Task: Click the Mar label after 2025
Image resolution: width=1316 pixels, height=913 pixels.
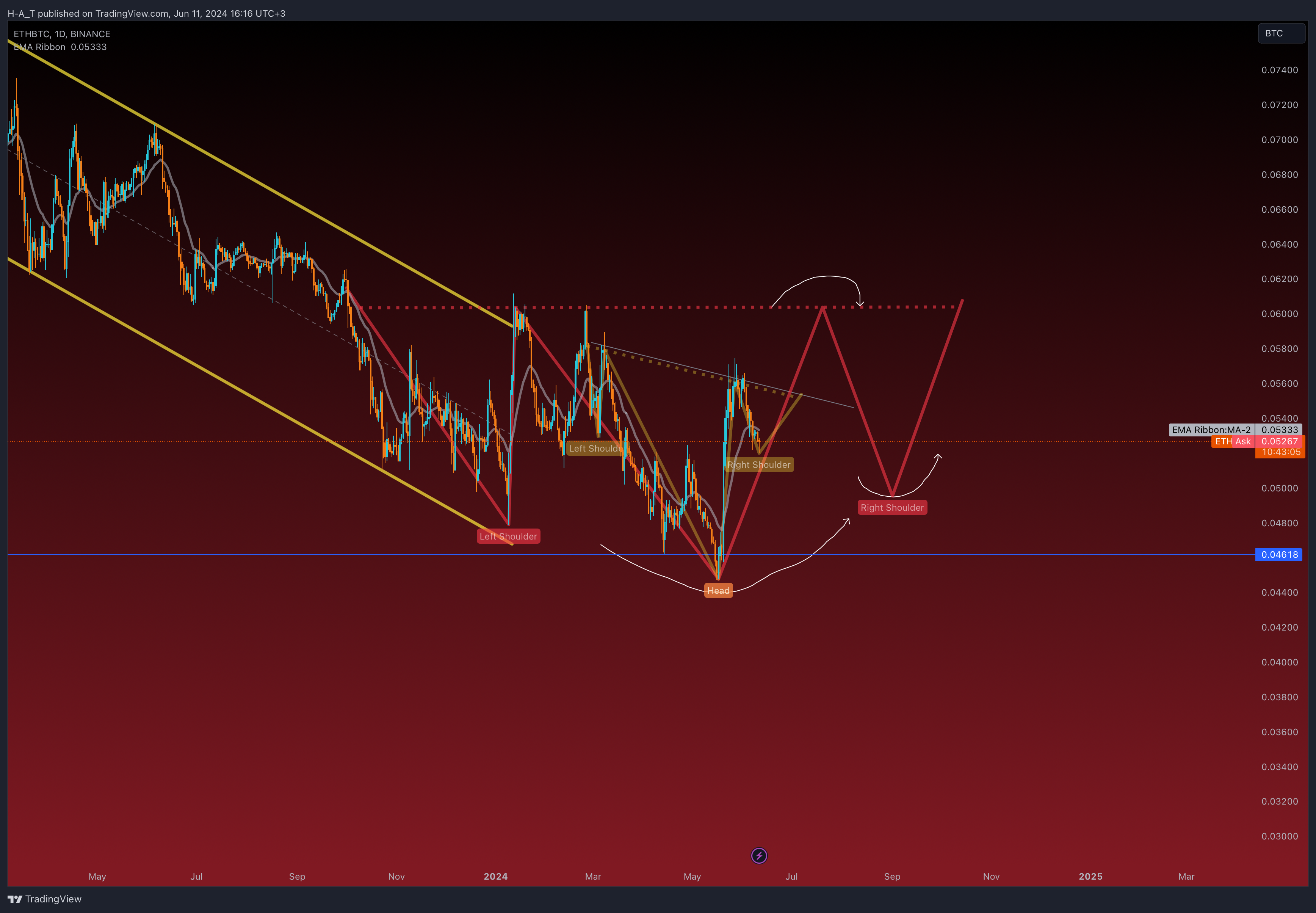Action: click(x=1187, y=876)
